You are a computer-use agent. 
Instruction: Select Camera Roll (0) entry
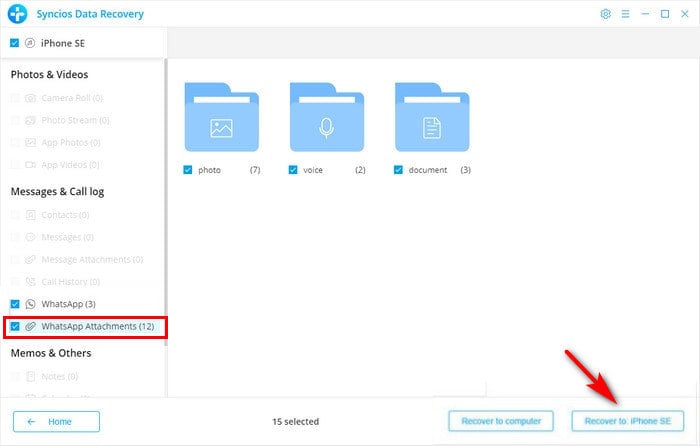(72, 98)
